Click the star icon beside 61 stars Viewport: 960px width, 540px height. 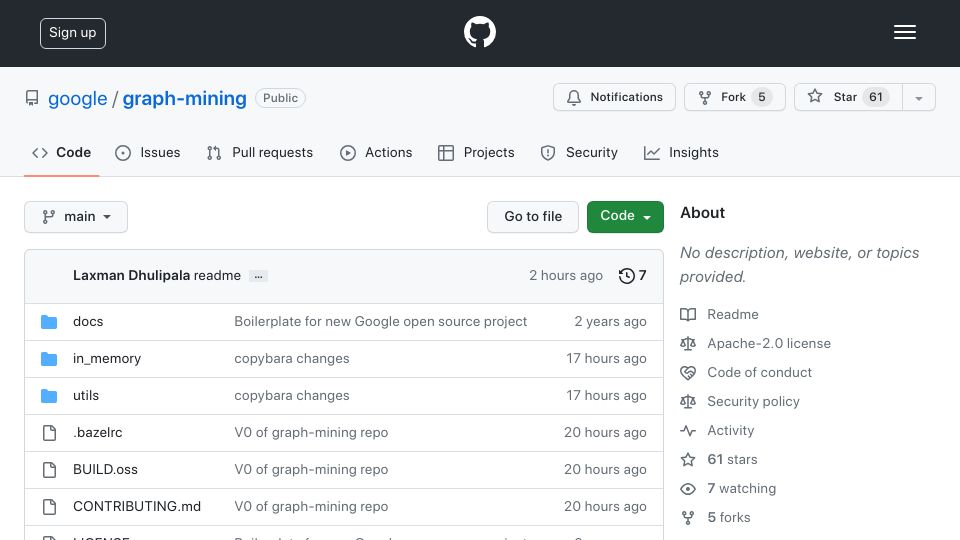pyautogui.click(x=688, y=460)
